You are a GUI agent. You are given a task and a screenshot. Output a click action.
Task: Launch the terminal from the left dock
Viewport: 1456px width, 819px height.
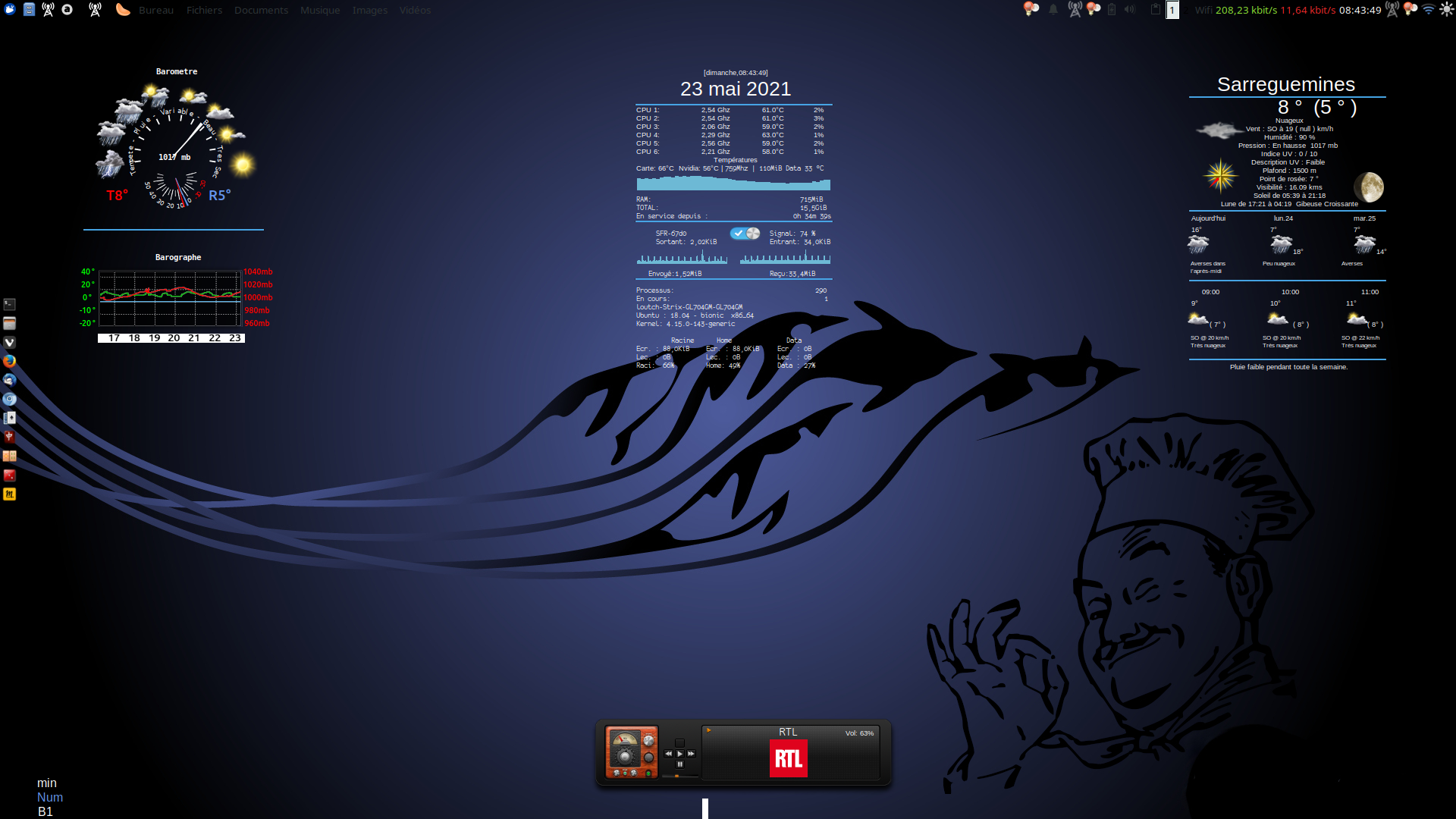[x=10, y=304]
